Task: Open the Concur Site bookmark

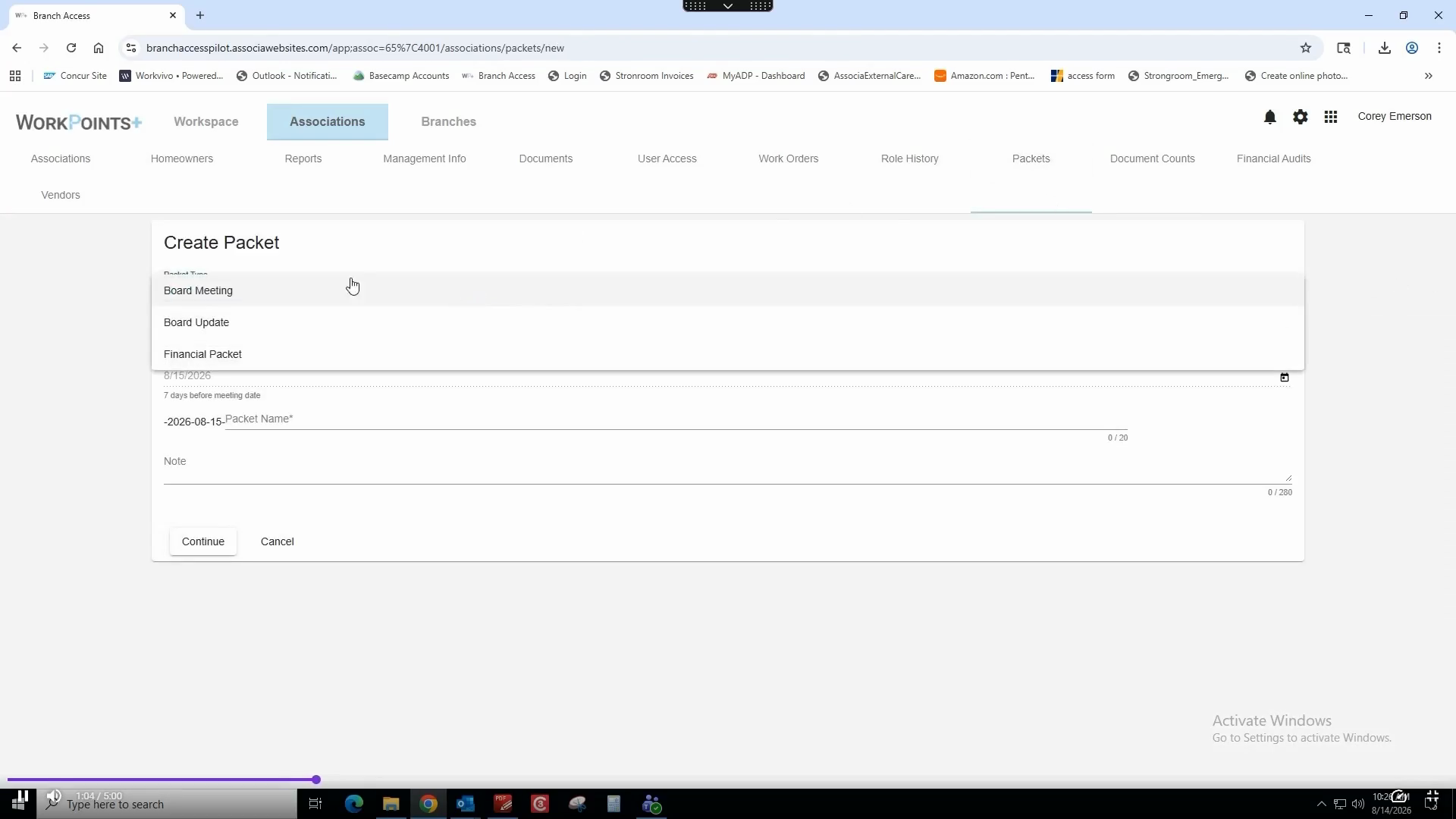Action: click(75, 76)
